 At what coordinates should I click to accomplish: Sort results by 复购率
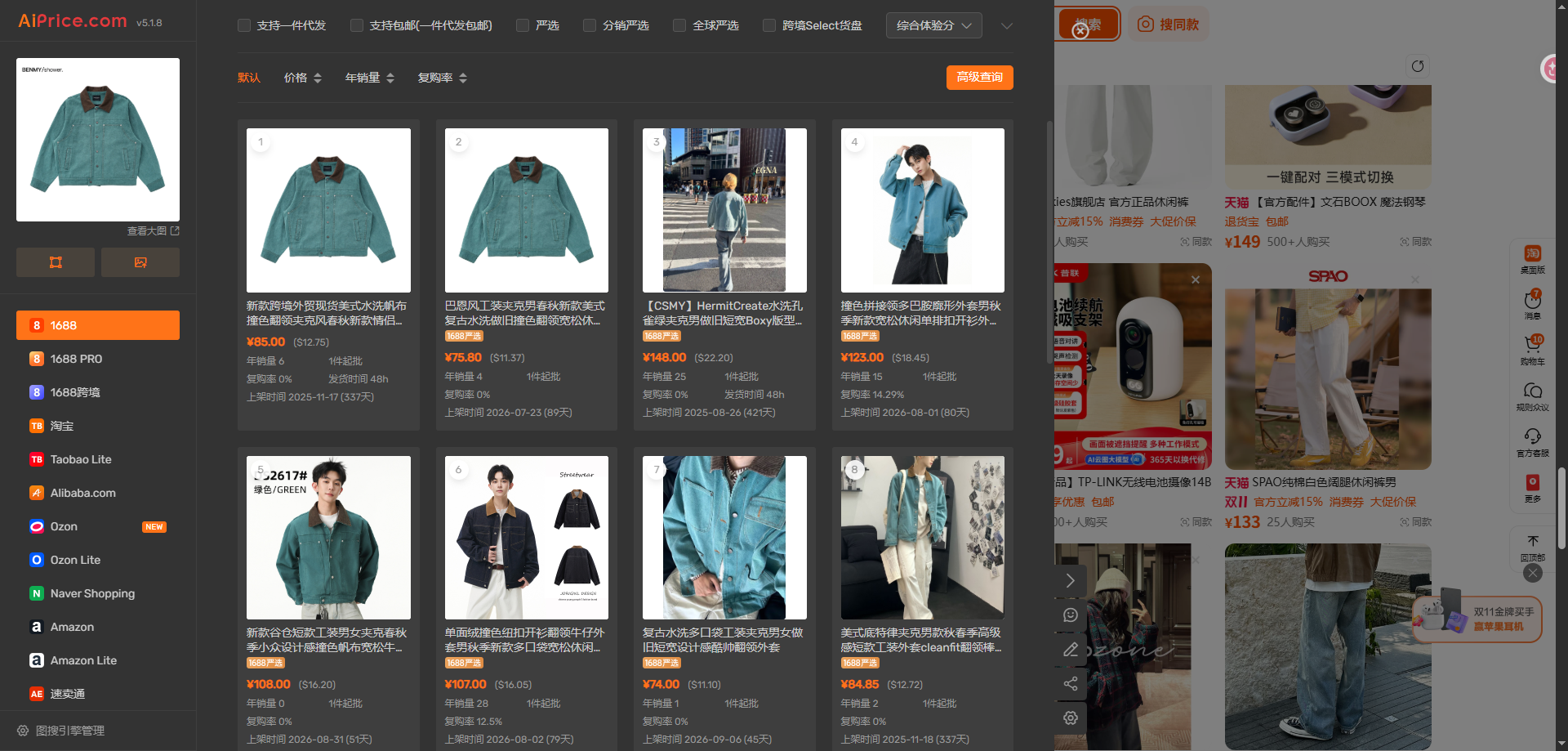coord(443,78)
